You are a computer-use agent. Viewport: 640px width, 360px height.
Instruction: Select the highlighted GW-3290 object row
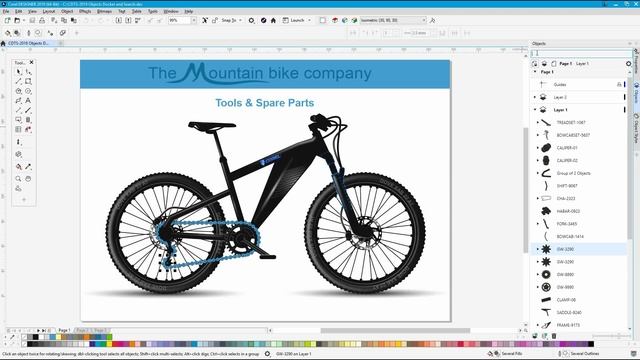579,249
